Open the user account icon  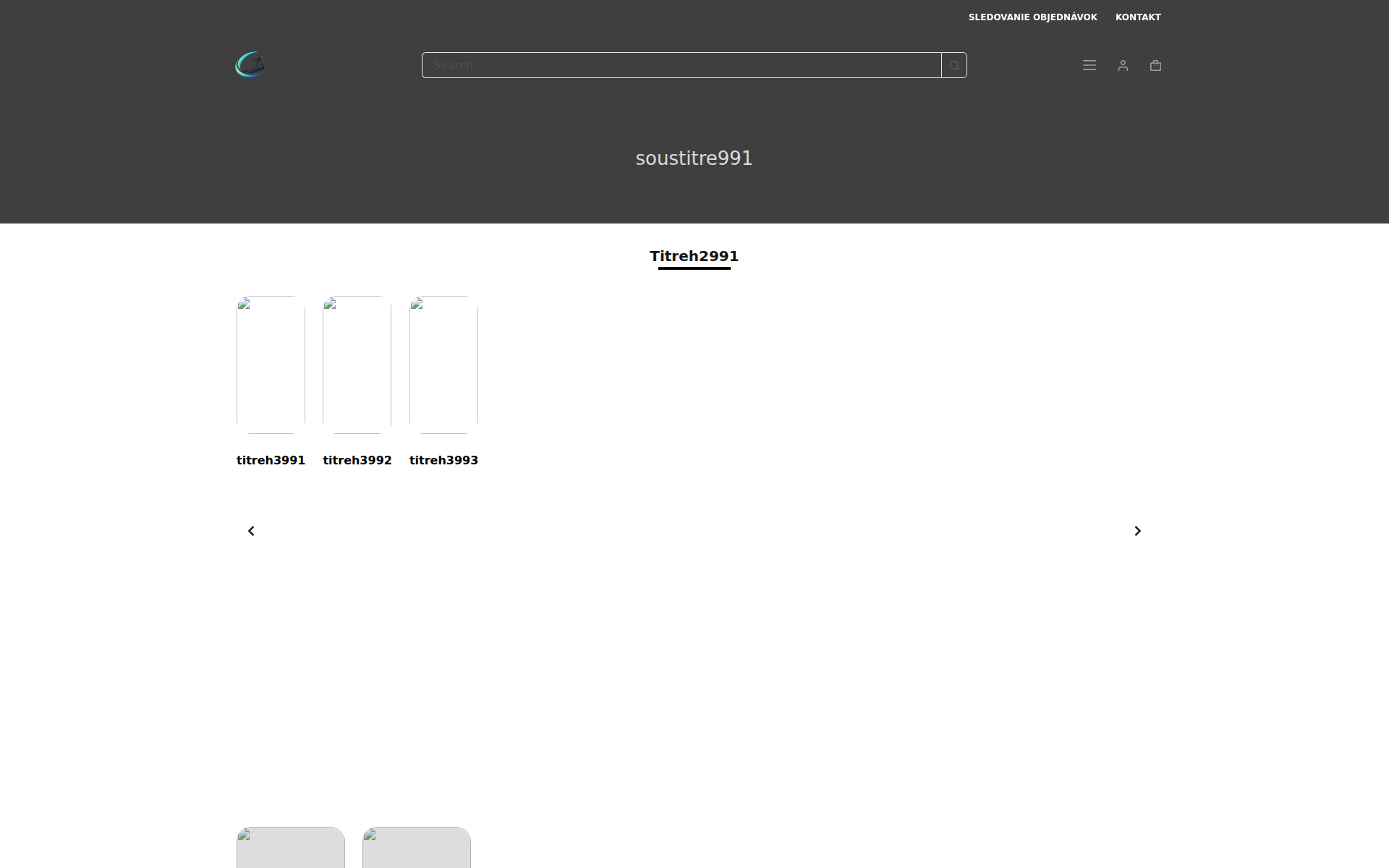[1123, 65]
